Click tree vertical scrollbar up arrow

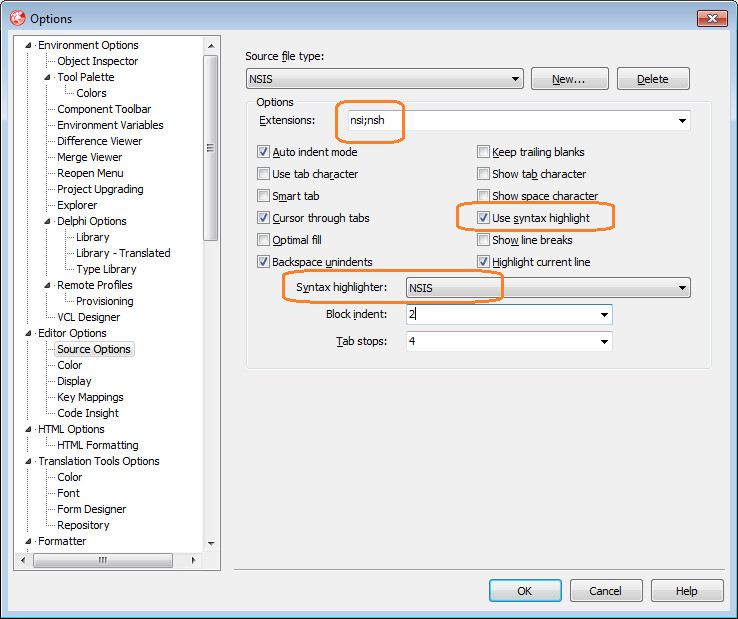(211, 46)
